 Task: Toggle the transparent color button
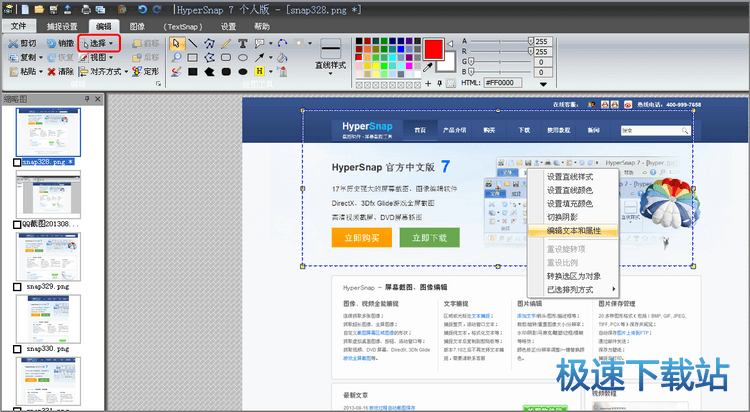coord(451,83)
